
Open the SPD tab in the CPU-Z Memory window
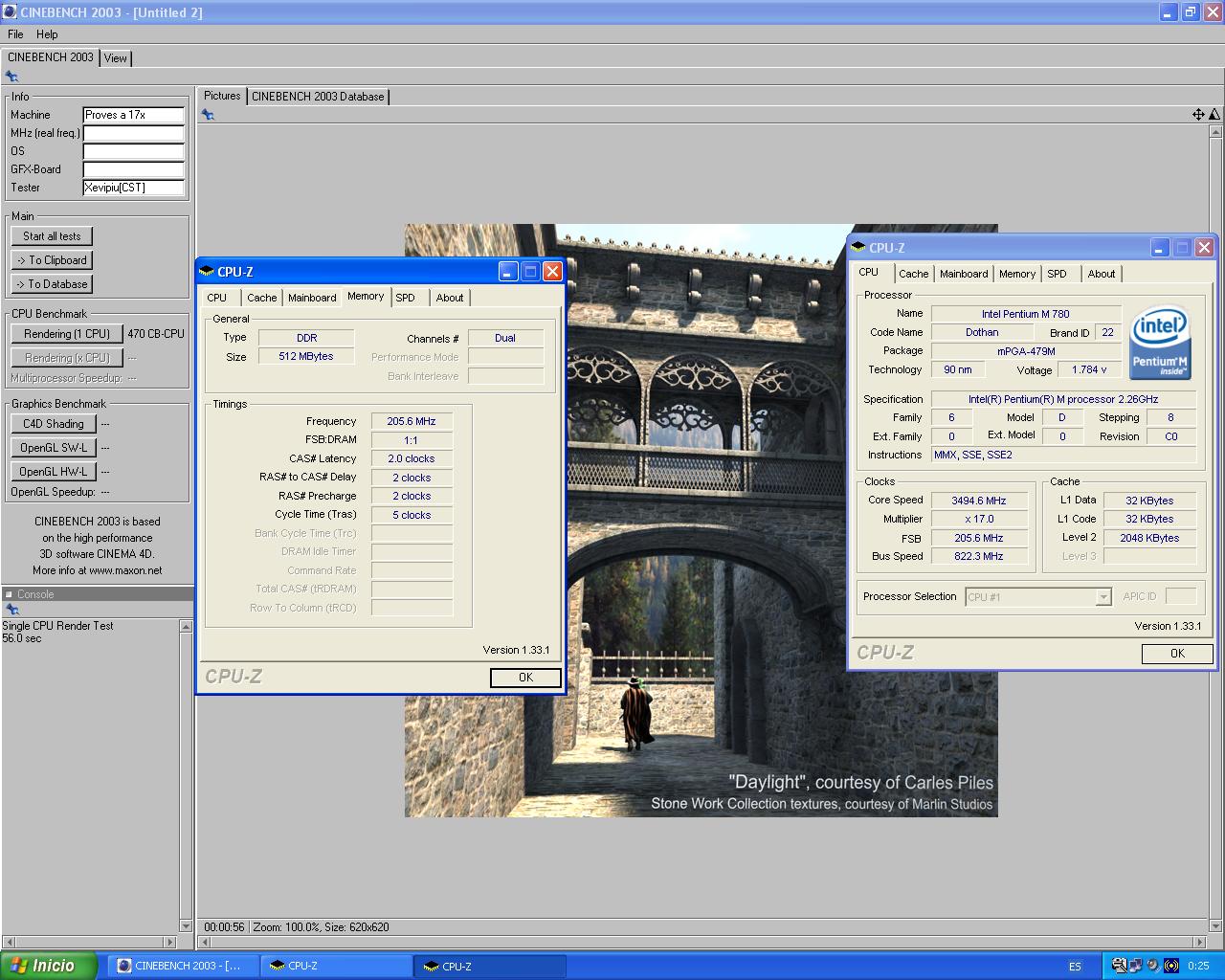click(x=406, y=298)
